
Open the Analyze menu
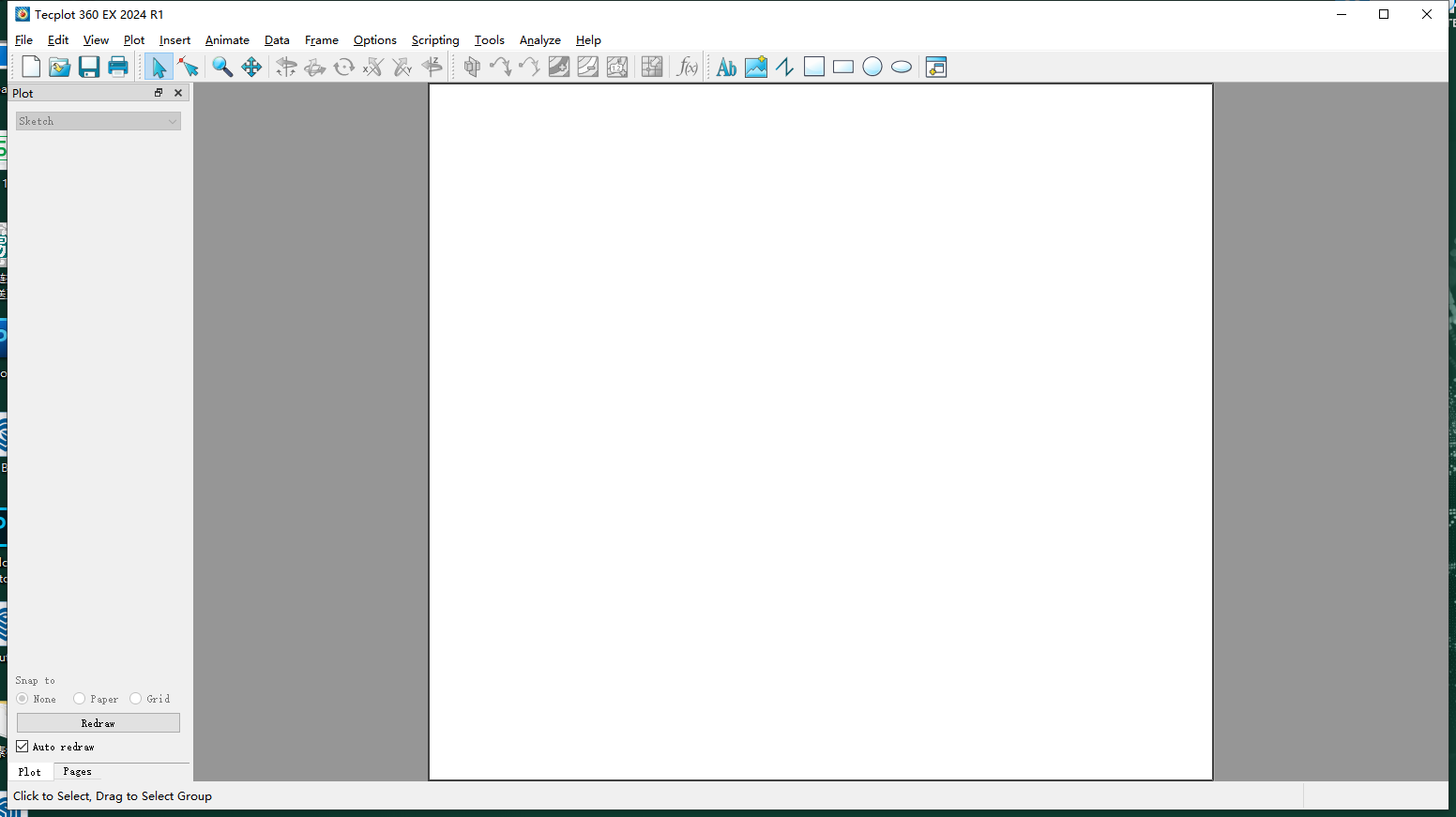(540, 40)
